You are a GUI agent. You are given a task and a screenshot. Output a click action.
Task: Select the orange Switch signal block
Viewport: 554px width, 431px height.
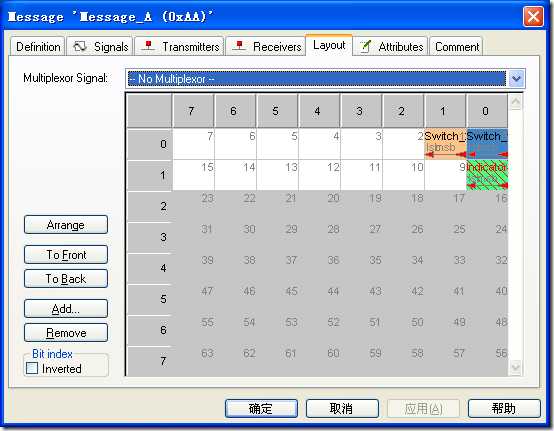445,144
